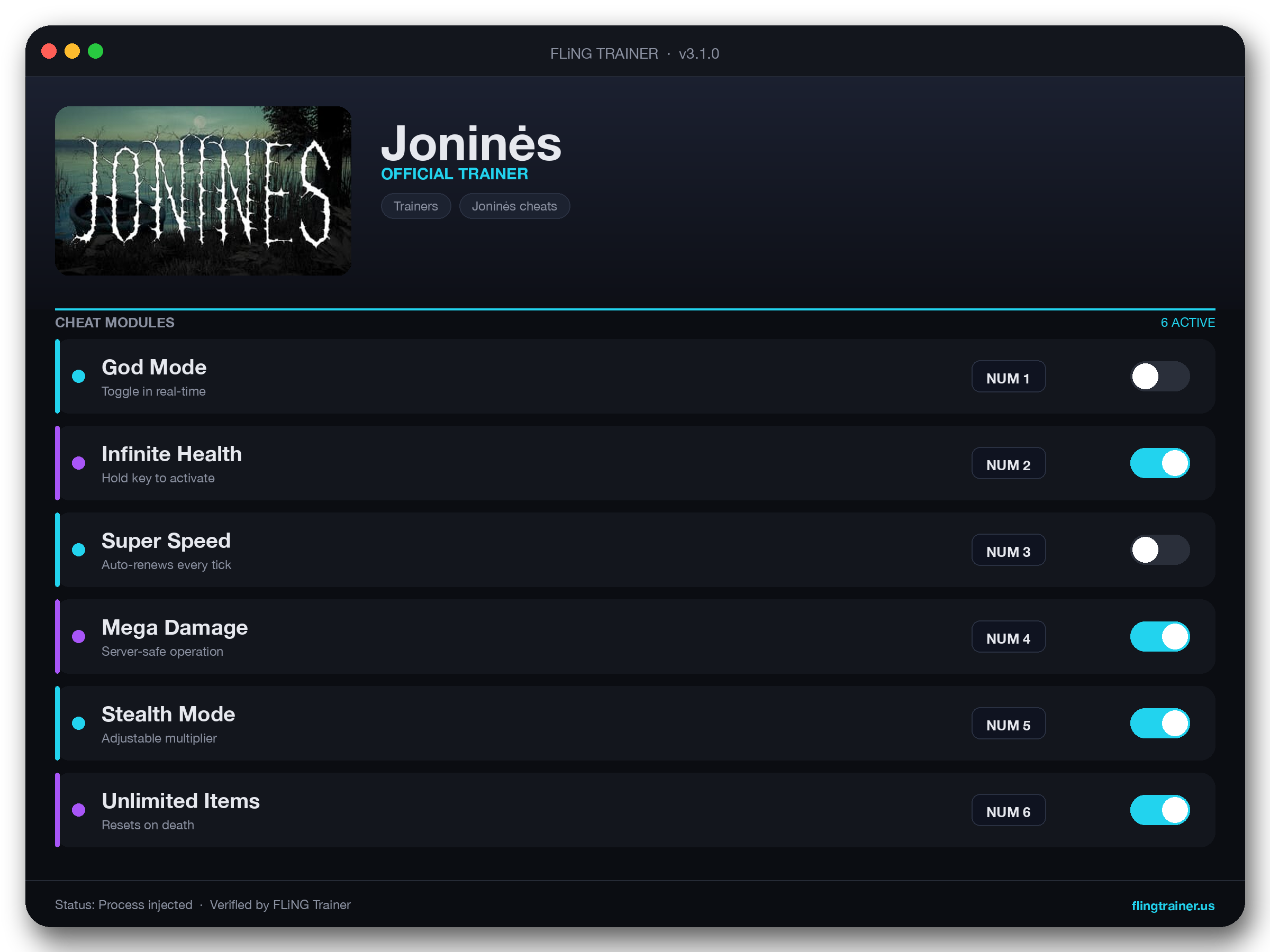Click the CHEAT MODULES section header
Image resolution: width=1270 pixels, height=952 pixels.
115,323
